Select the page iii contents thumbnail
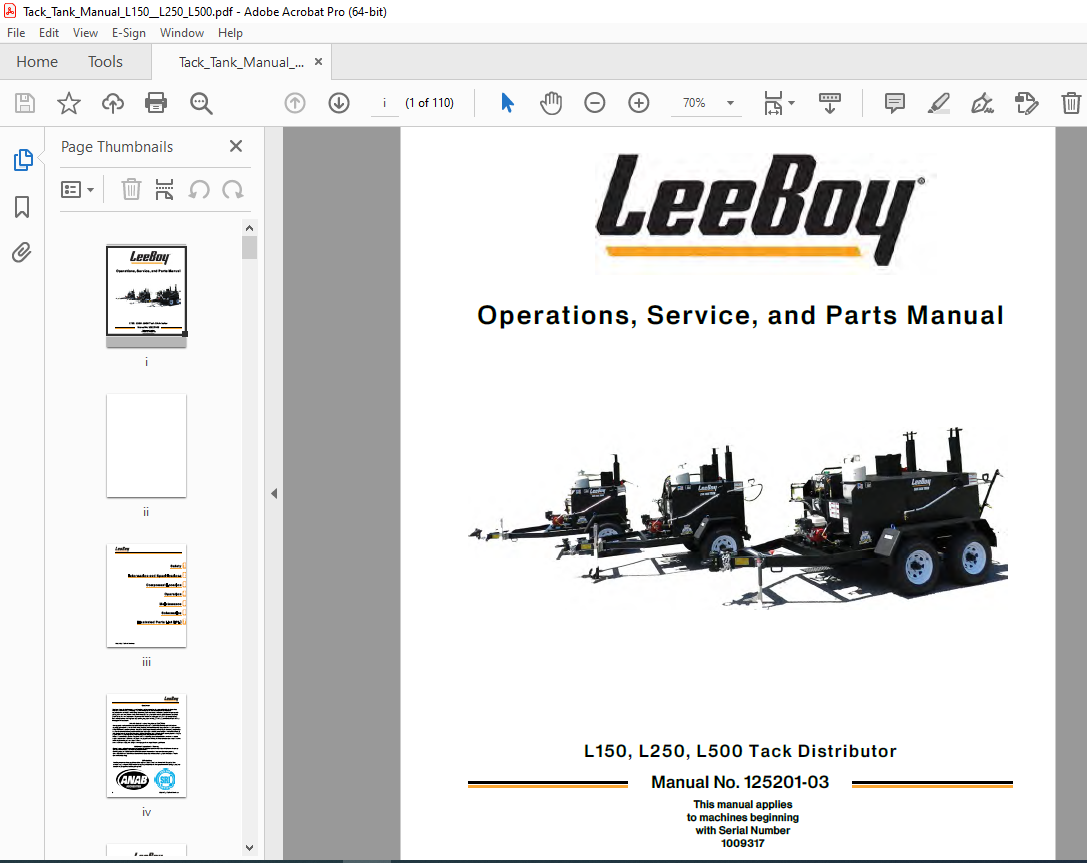1087x863 pixels. pyautogui.click(x=146, y=595)
